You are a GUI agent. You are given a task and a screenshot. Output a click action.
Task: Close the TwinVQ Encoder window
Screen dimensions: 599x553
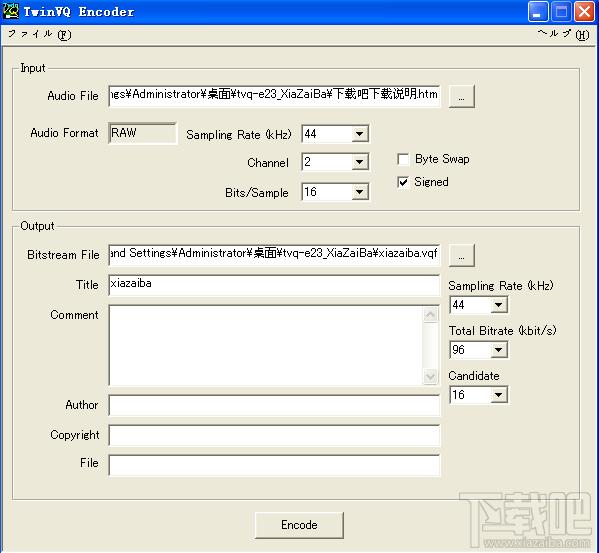tap(584, 11)
